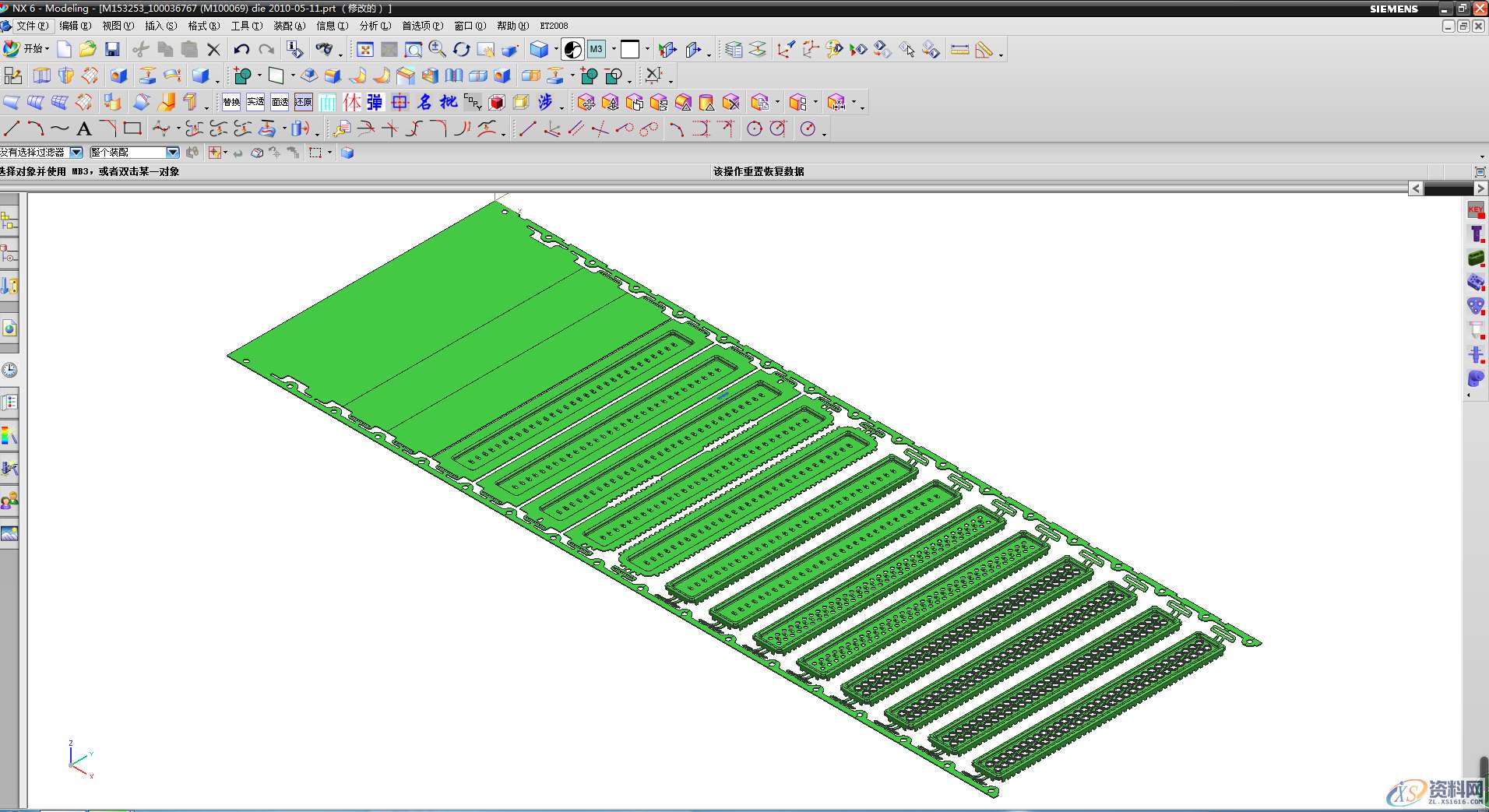Click the Rectangle sketch tool
Viewport: 1489px width, 812px height.
pyautogui.click(x=132, y=128)
